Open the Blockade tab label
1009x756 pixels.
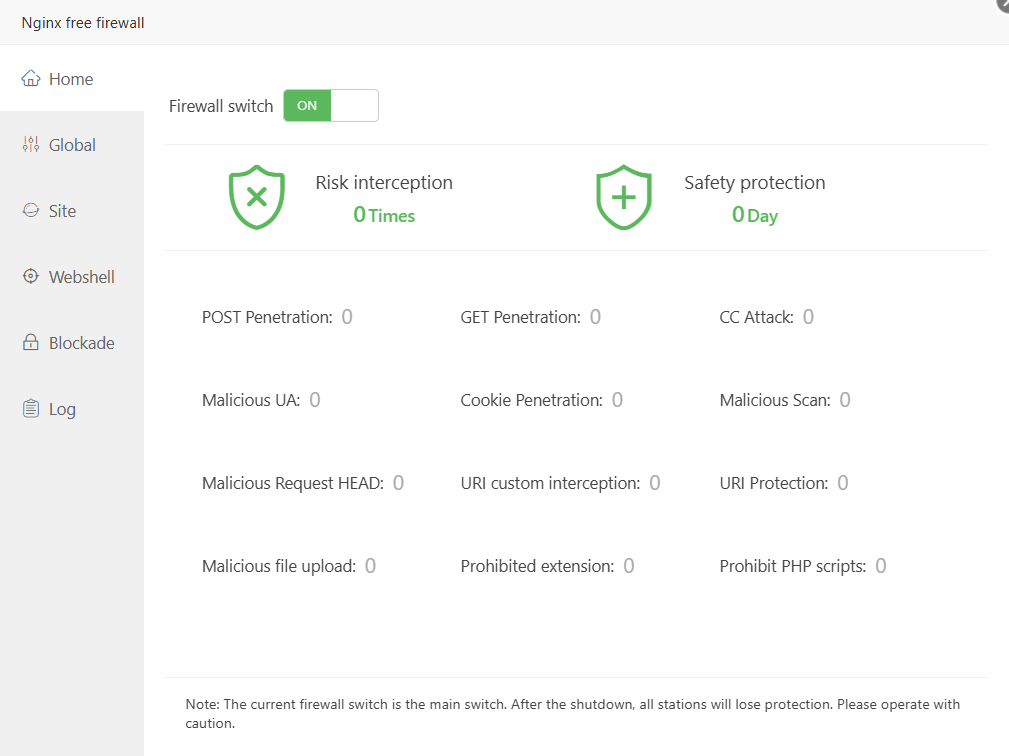pos(82,343)
